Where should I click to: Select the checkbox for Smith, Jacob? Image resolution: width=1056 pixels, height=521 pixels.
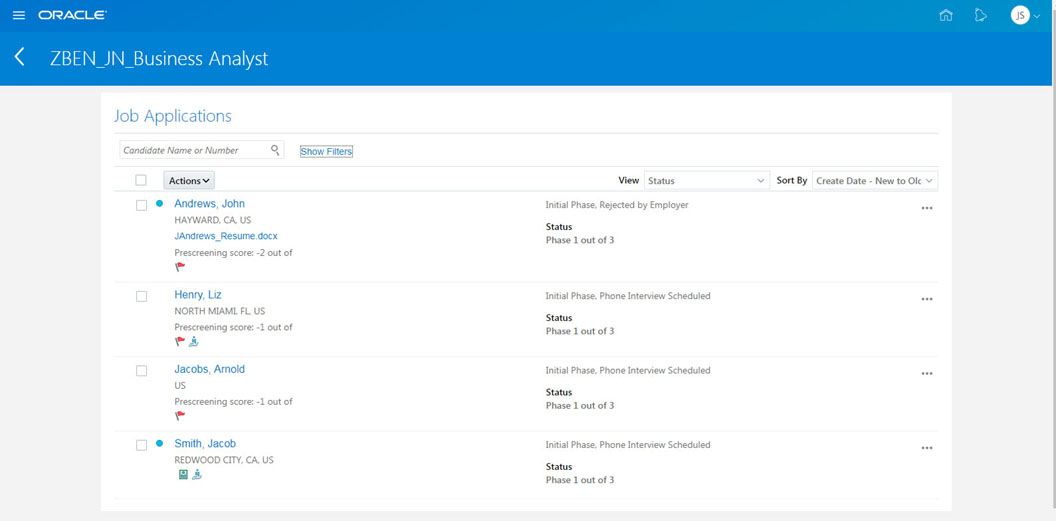tap(141, 445)
